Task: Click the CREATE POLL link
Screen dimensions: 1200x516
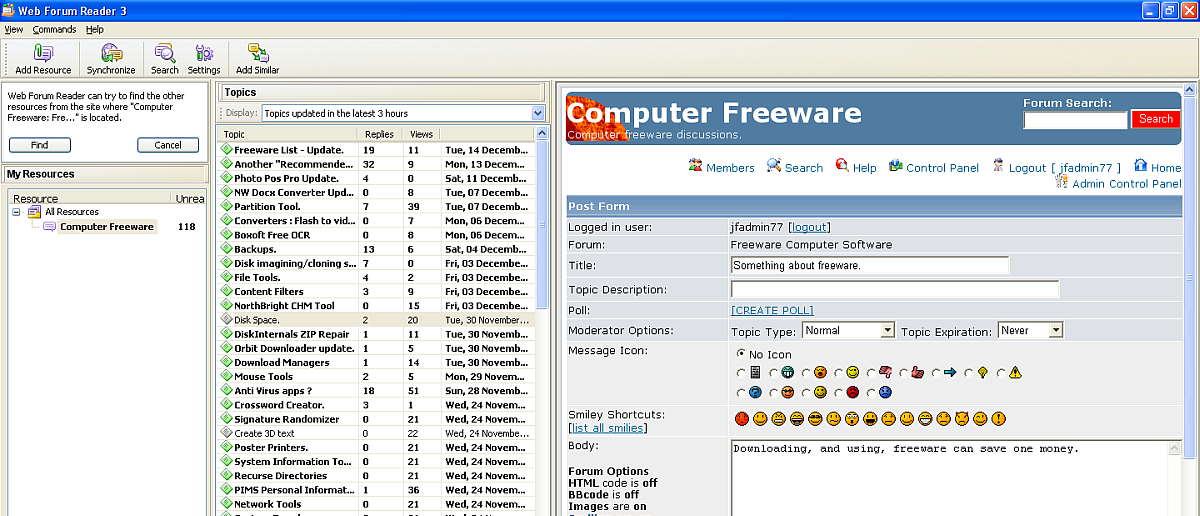Action: point(772,310)
